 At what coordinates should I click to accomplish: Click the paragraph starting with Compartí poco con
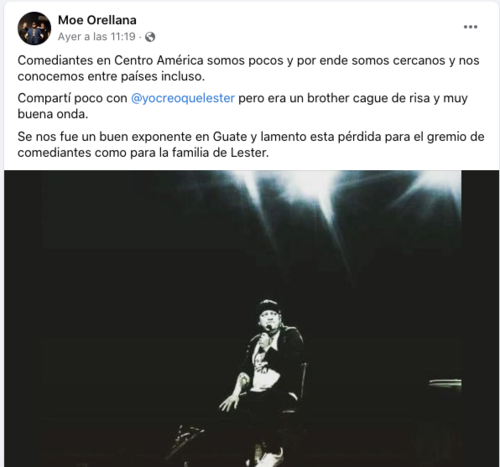[x=243, y=106]
